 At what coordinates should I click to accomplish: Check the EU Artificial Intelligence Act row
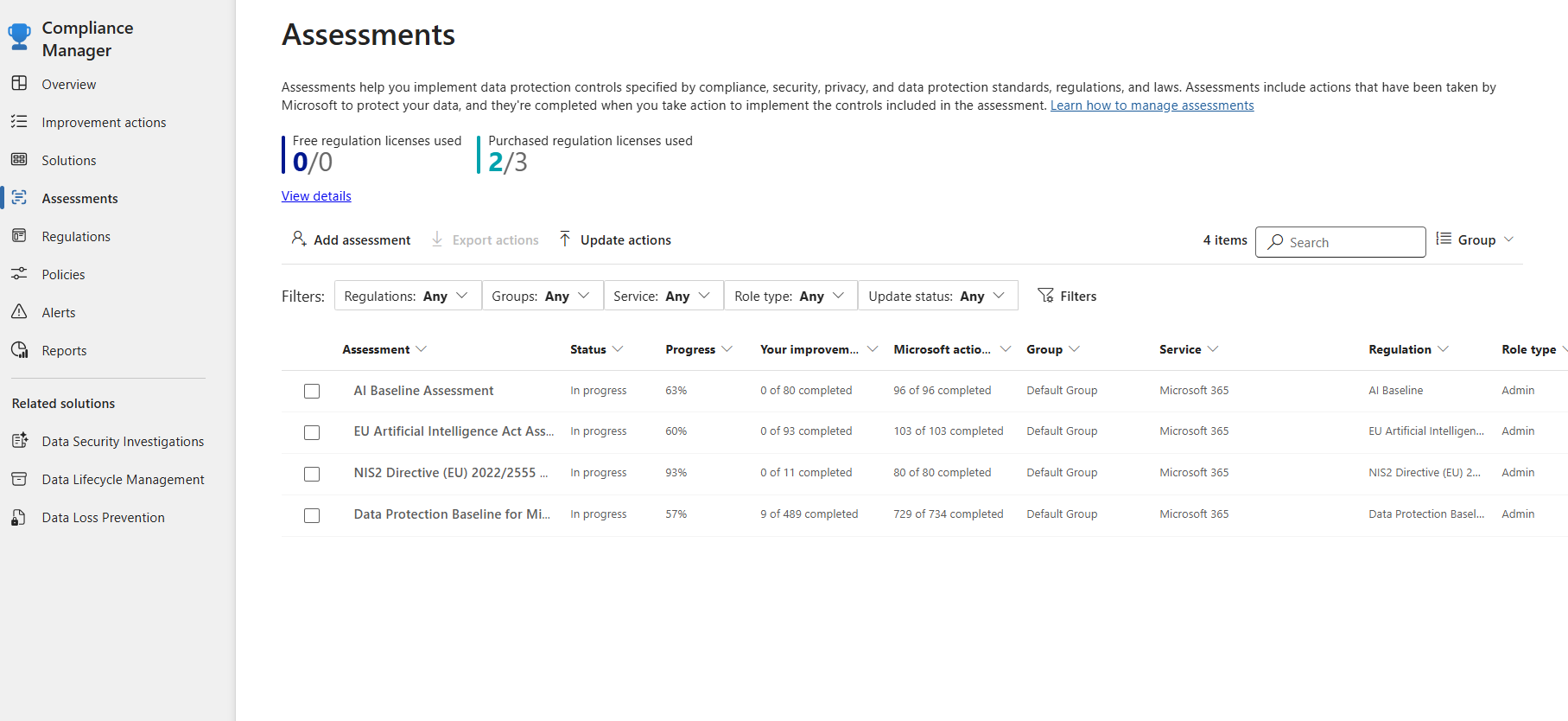(x=312, y=432)
